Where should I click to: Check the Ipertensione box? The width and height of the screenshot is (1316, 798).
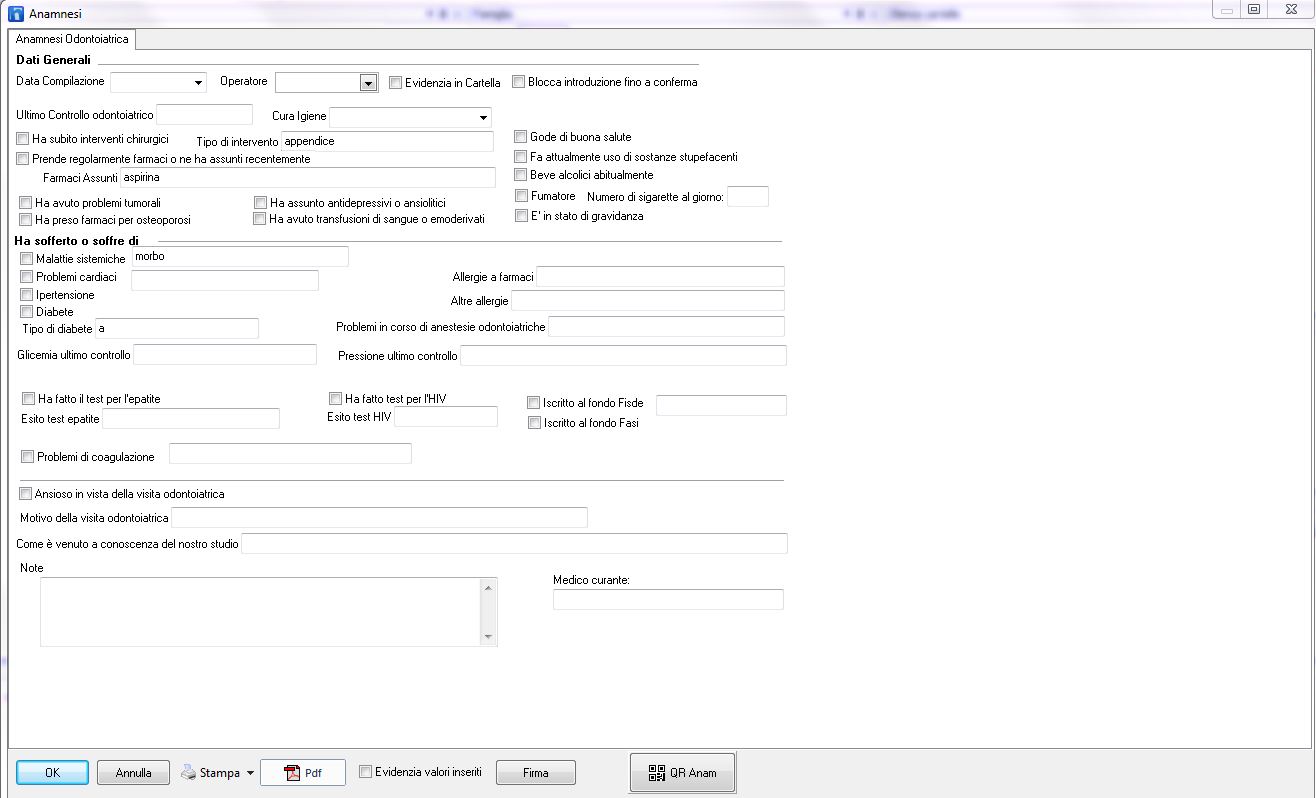(x=27, y=295)
